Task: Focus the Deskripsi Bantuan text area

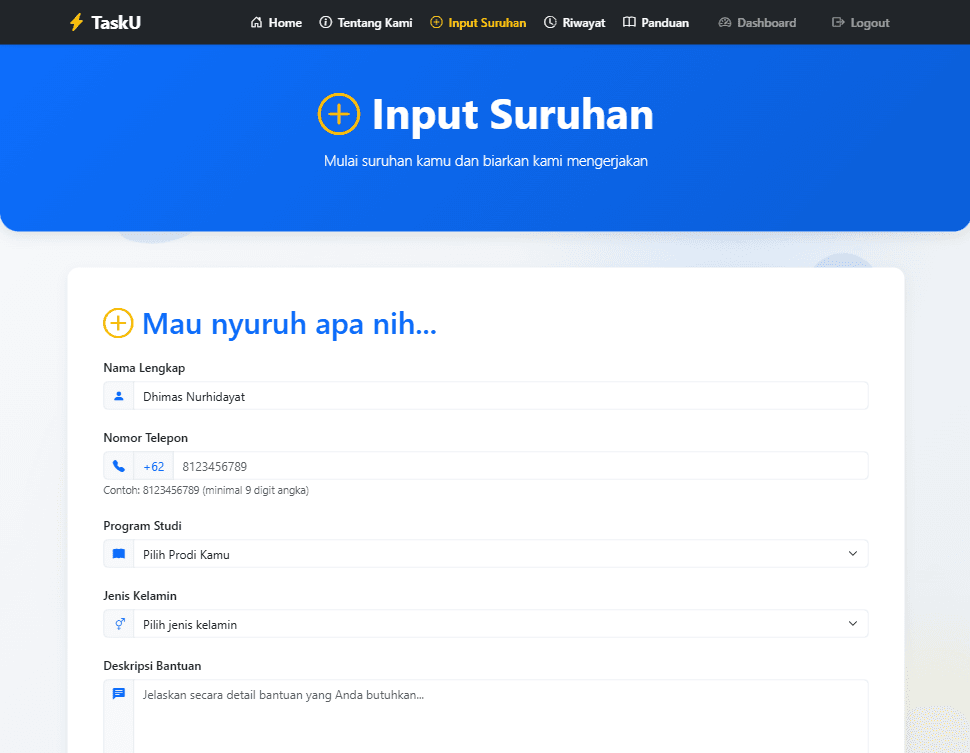Action: 500,716
